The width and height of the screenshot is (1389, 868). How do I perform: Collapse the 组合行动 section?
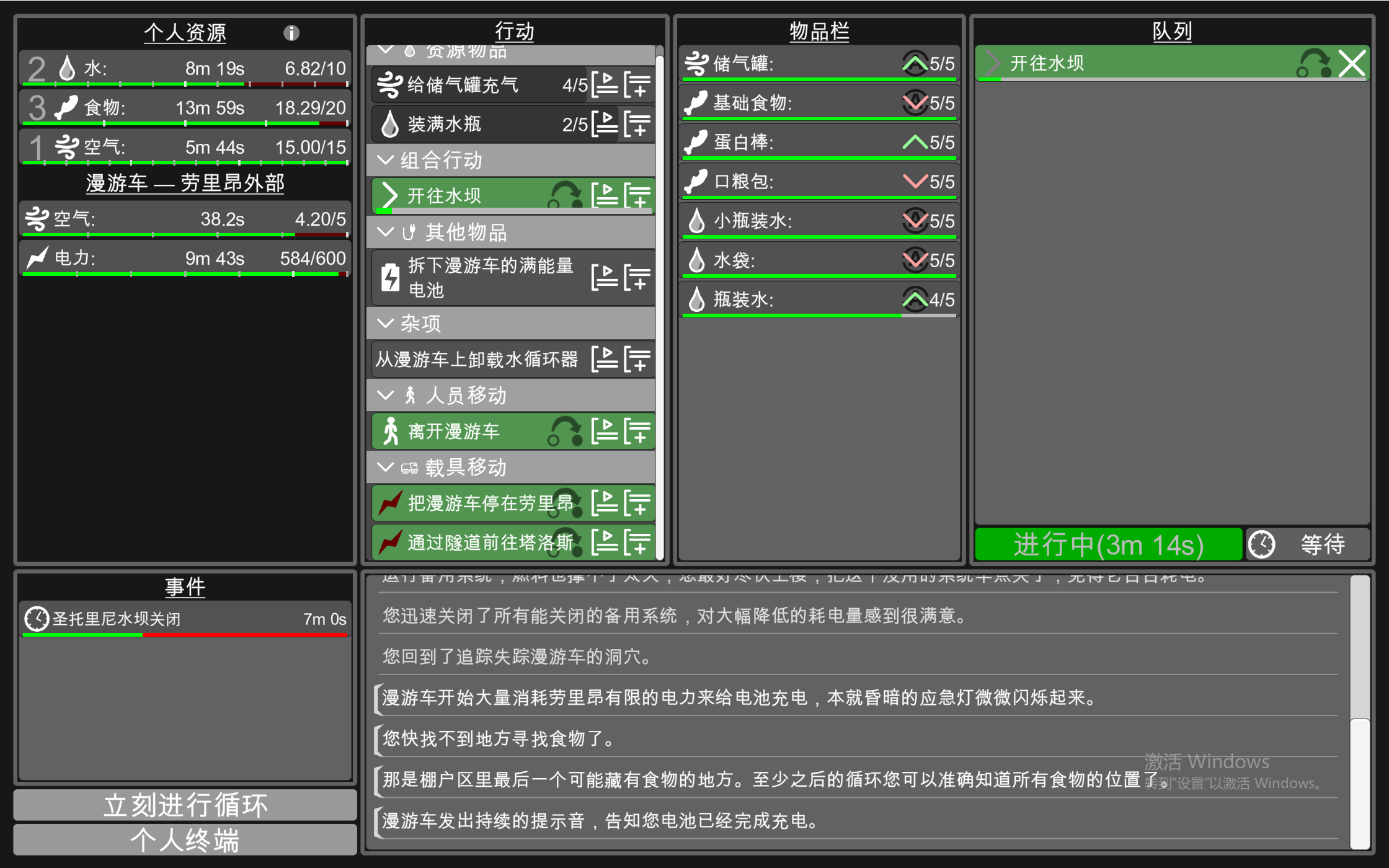(386, 161)
